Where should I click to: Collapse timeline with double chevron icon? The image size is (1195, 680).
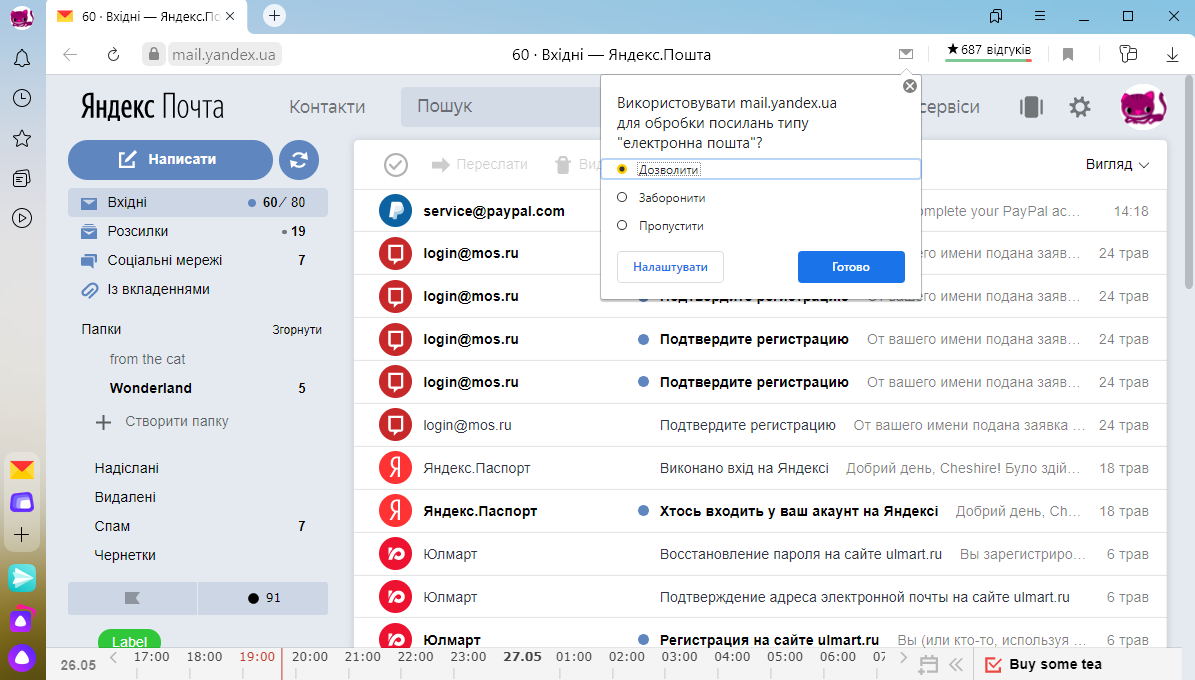pyautogui.click(x=956, y=664)
